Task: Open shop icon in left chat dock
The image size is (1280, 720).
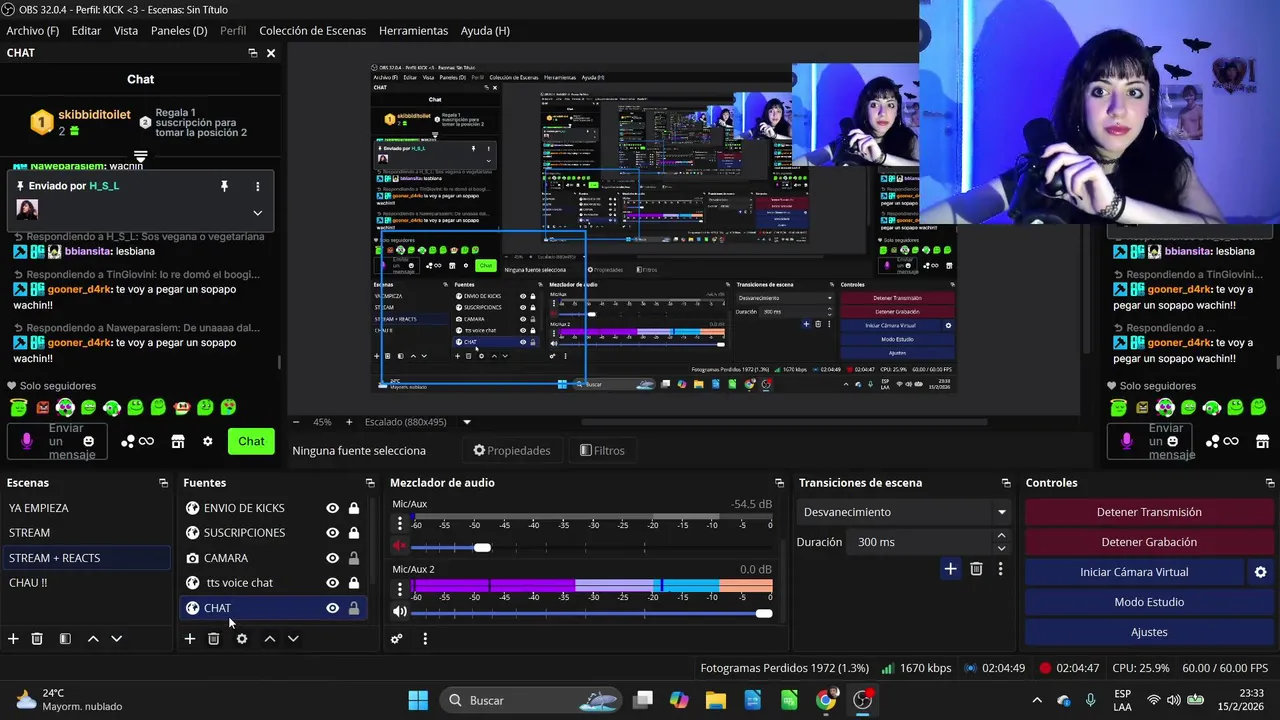Action: click(178, 441)
